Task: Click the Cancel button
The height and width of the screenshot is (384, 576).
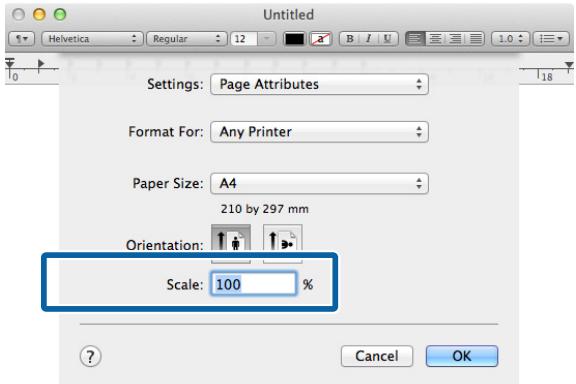Action: click(377, 356)
